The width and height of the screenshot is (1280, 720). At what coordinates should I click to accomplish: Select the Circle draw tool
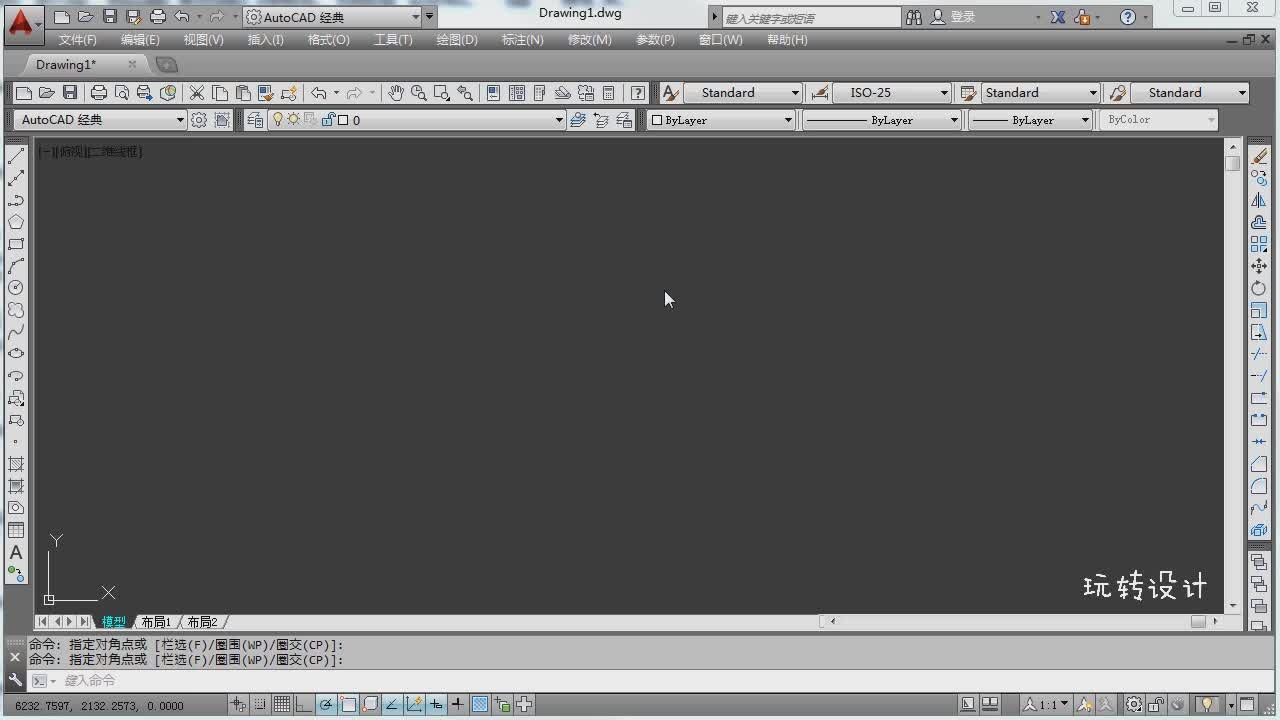16,288
